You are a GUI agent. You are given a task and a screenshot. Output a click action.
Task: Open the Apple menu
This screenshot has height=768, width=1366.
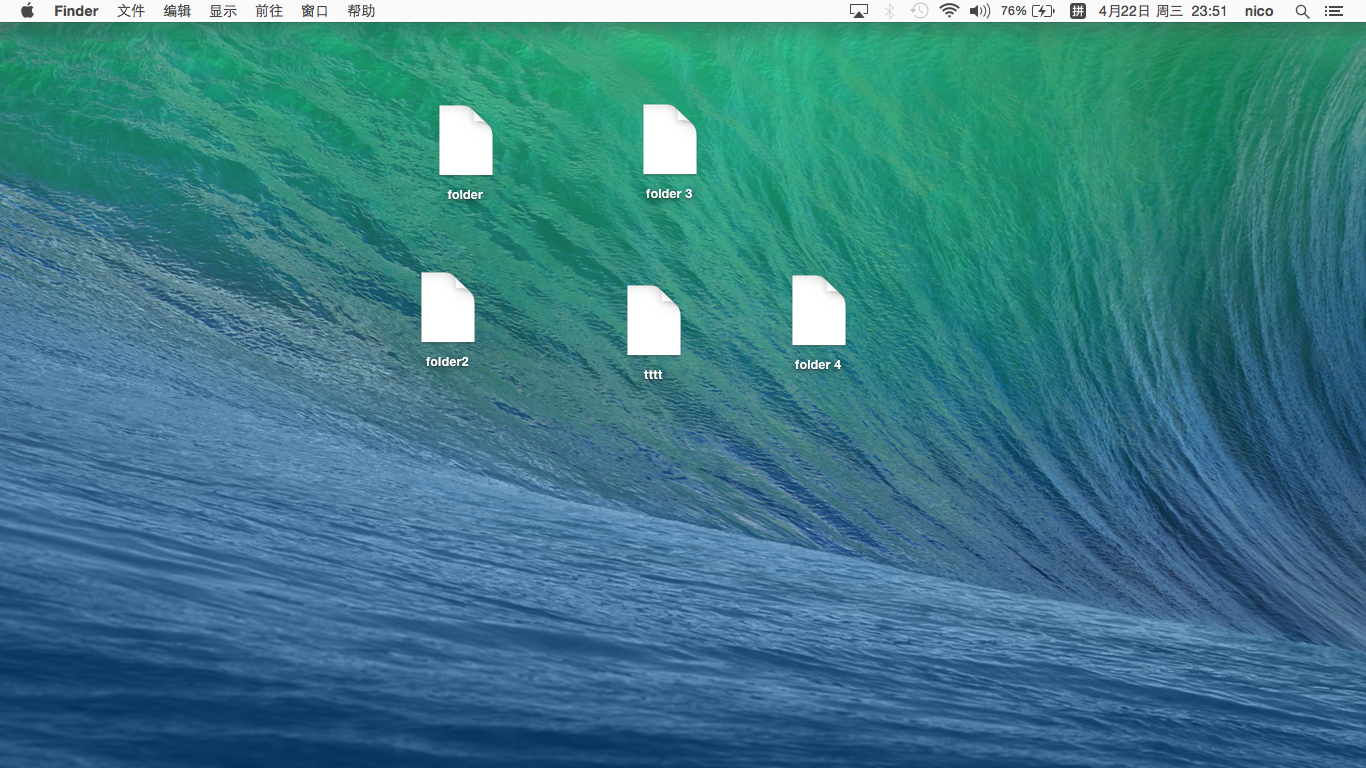pyautogui.click(x=27, y=11)
